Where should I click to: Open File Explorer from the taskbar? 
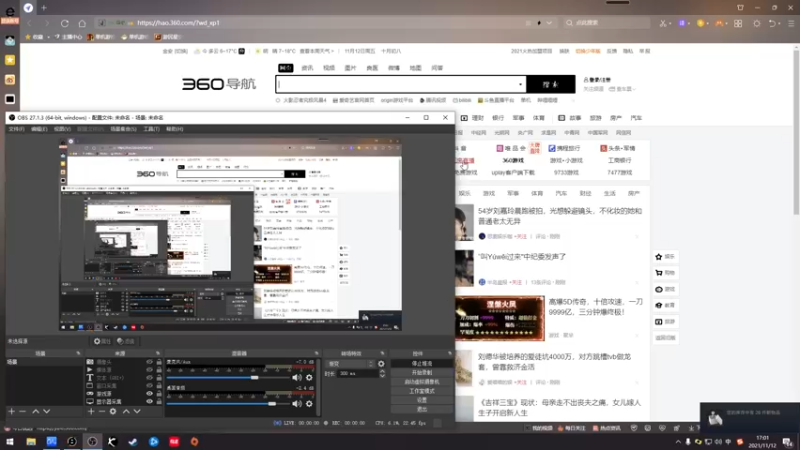[31, 441]
